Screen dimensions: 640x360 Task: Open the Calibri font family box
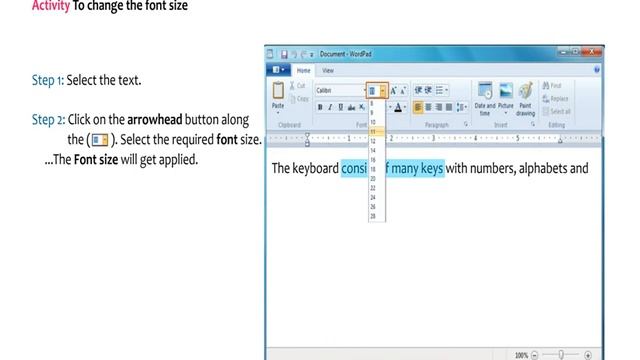pyautogui.click(x=340, y=90)
